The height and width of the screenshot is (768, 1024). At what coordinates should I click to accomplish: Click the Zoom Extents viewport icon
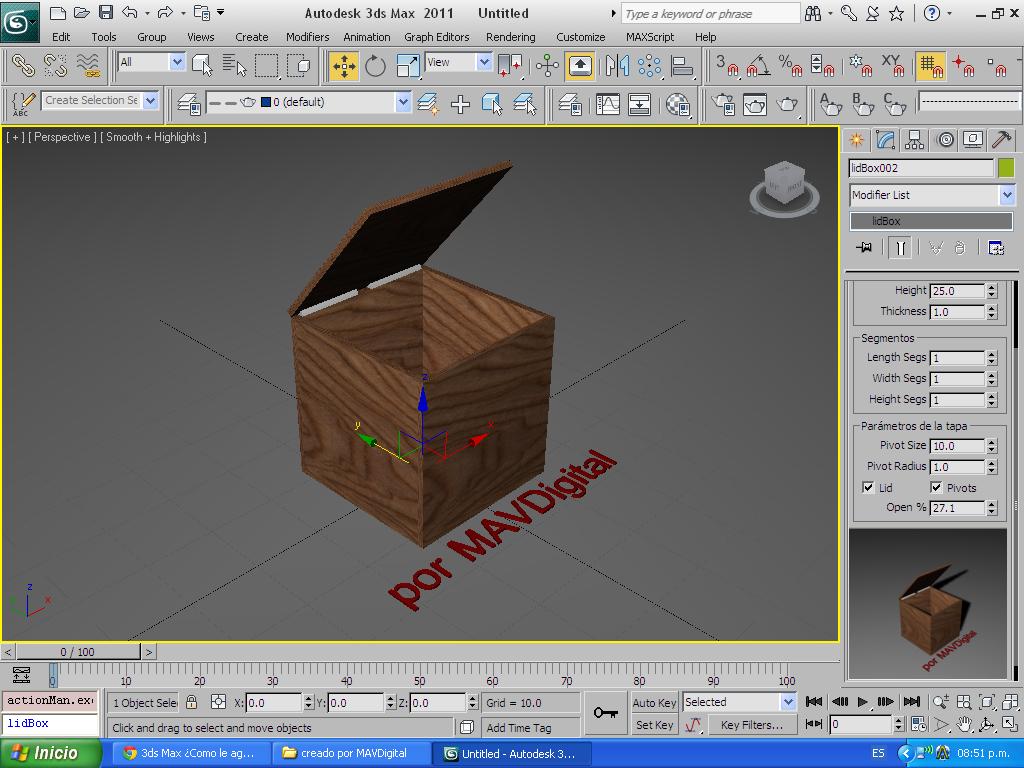click(987, 702)
